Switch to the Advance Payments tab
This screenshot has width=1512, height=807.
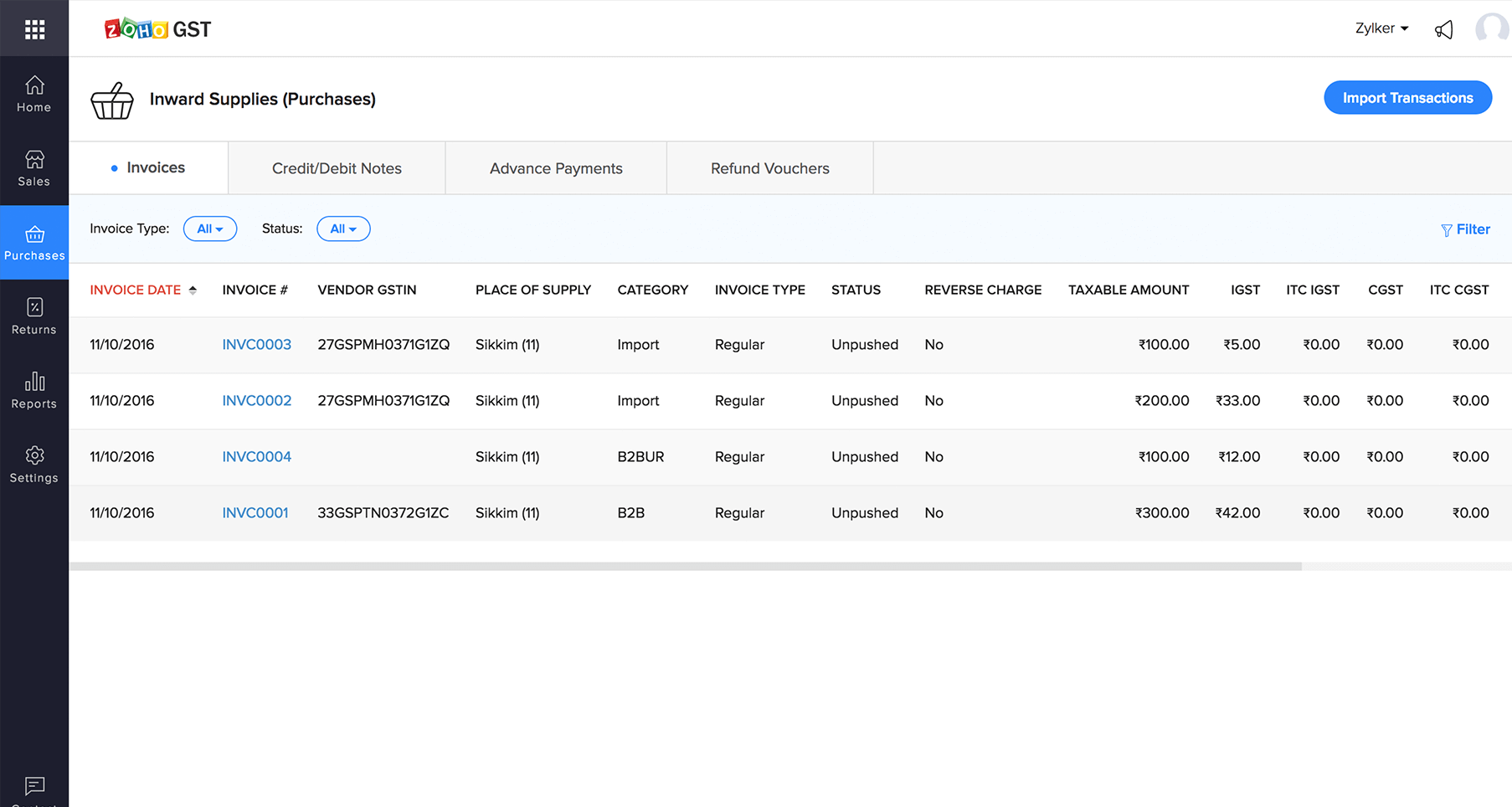(x=556, y=168)
